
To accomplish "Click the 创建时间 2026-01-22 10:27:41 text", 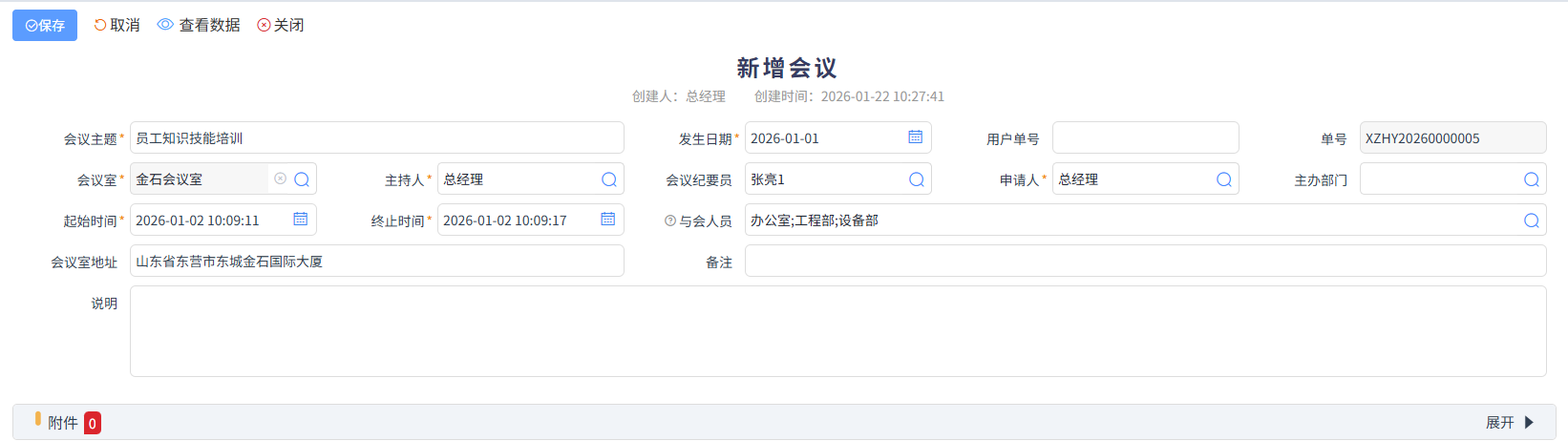I will click(x=849, y=96).
